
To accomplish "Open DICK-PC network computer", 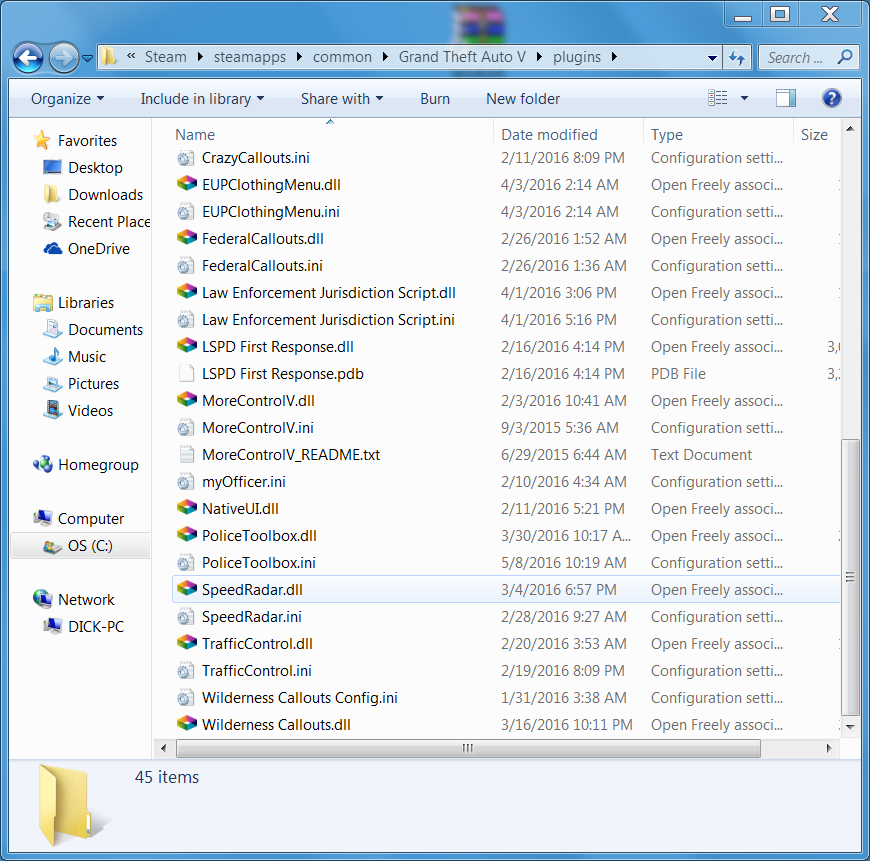I will (x=84, y=626).
